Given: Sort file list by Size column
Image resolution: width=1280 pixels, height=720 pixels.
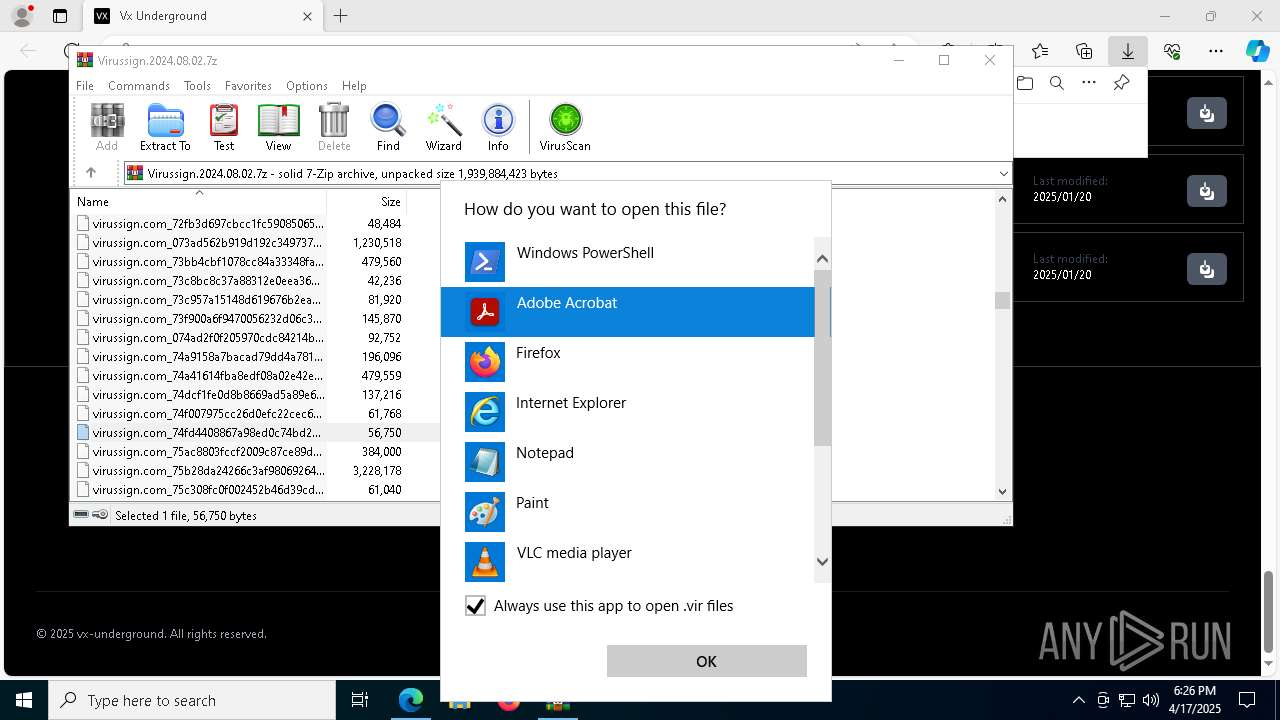Looking at the screenshot, I should (367, 201).
